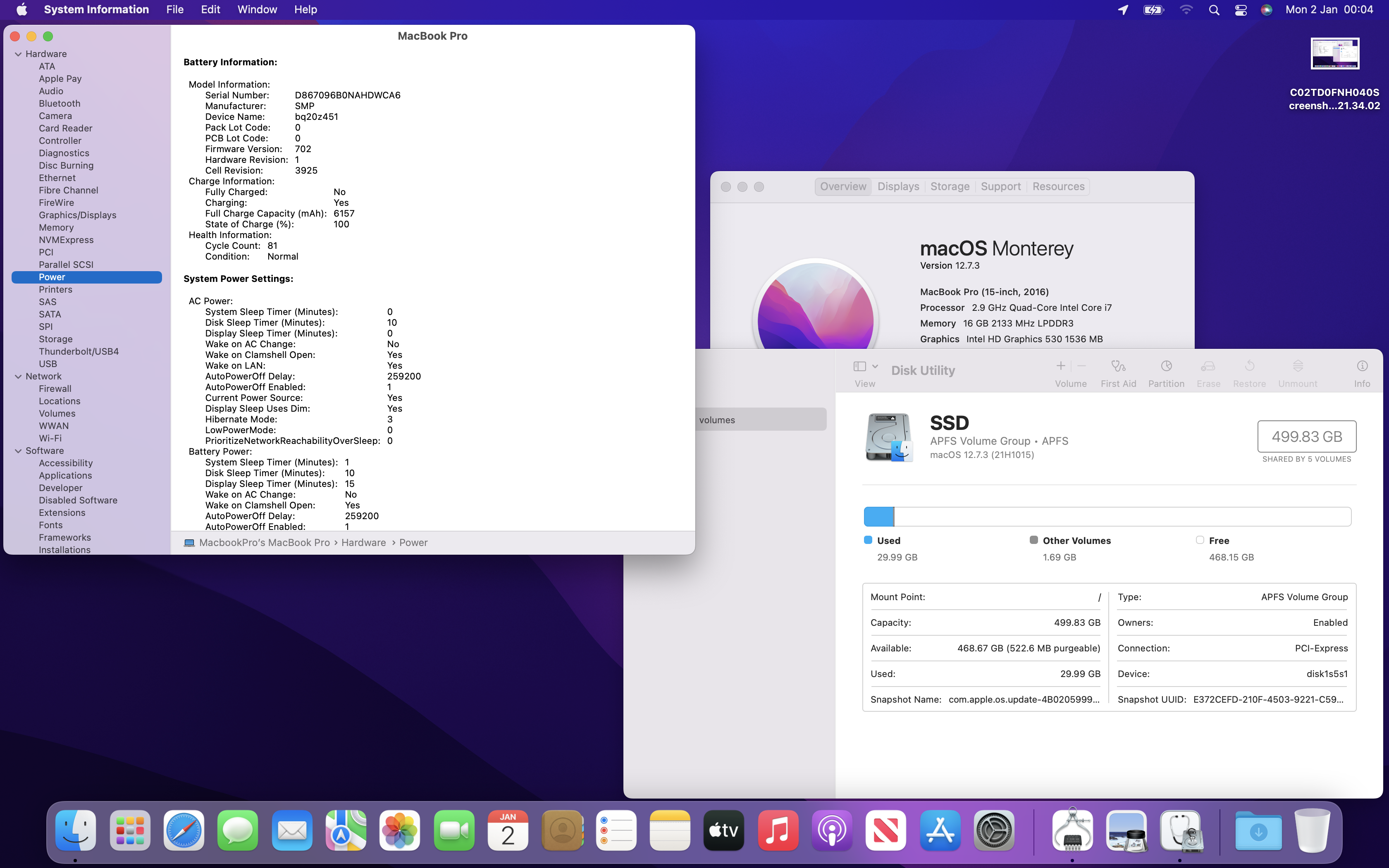Click Hardware in the bottom path bar

[363, 542]
